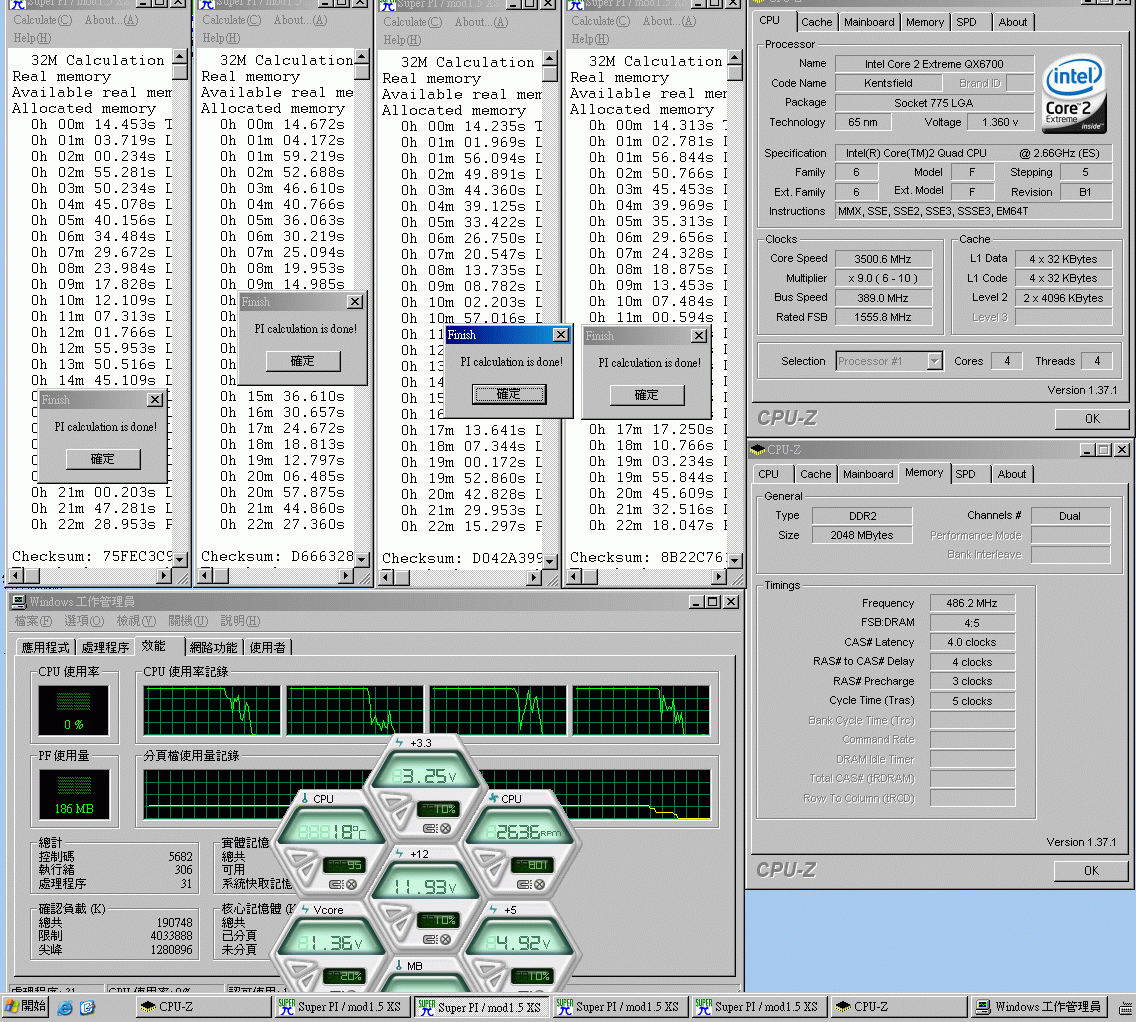The height and width of the screenshot is (1022, 1136).
Task: Click the CAS# Latency 4.0 clocks value
Action: coord(972,642)
